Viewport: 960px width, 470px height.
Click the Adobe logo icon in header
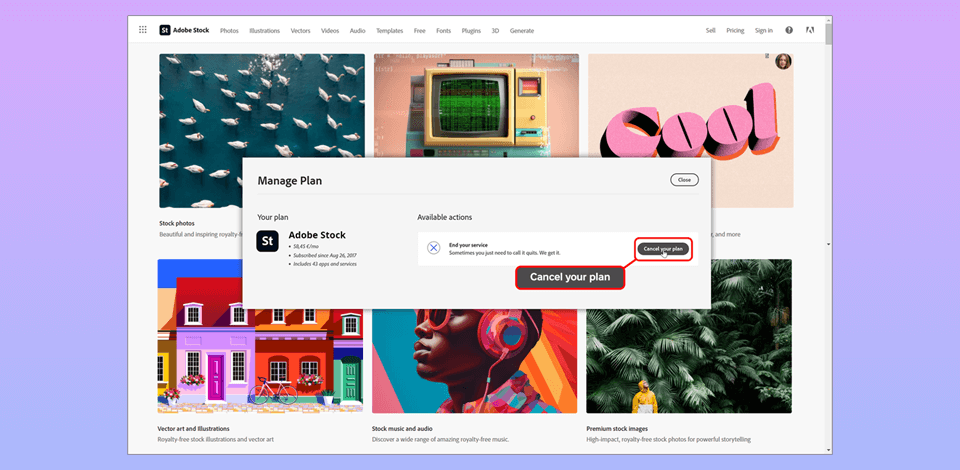[810, 30]
